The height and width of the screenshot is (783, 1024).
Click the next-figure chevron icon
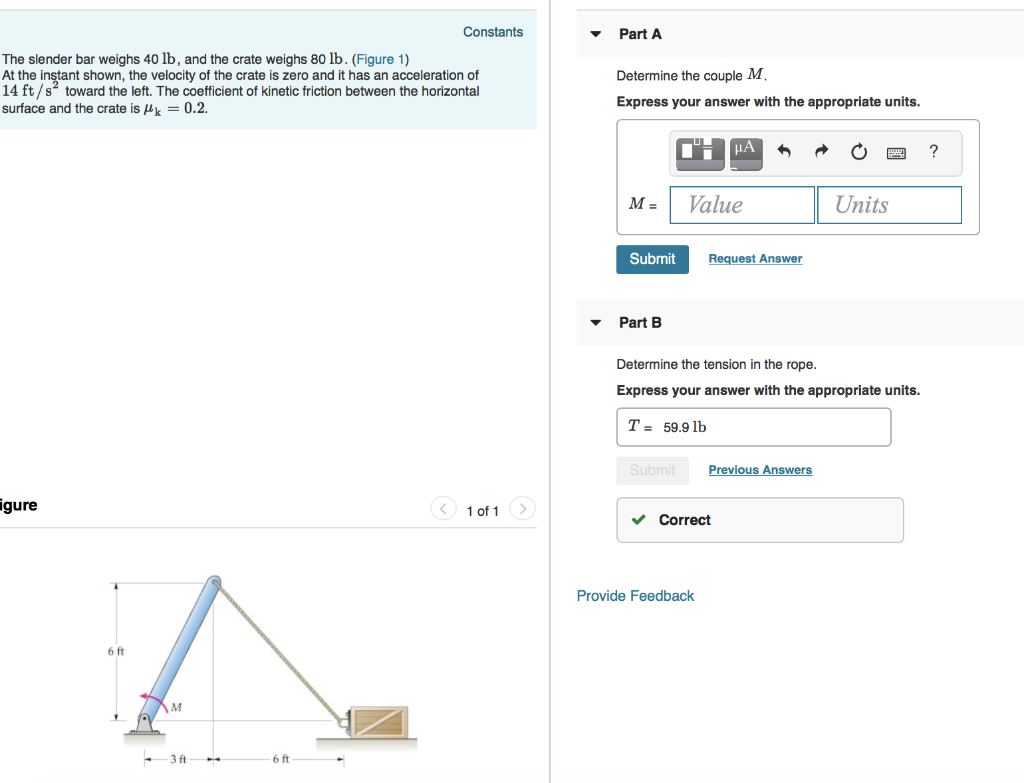tap(522, 508)
